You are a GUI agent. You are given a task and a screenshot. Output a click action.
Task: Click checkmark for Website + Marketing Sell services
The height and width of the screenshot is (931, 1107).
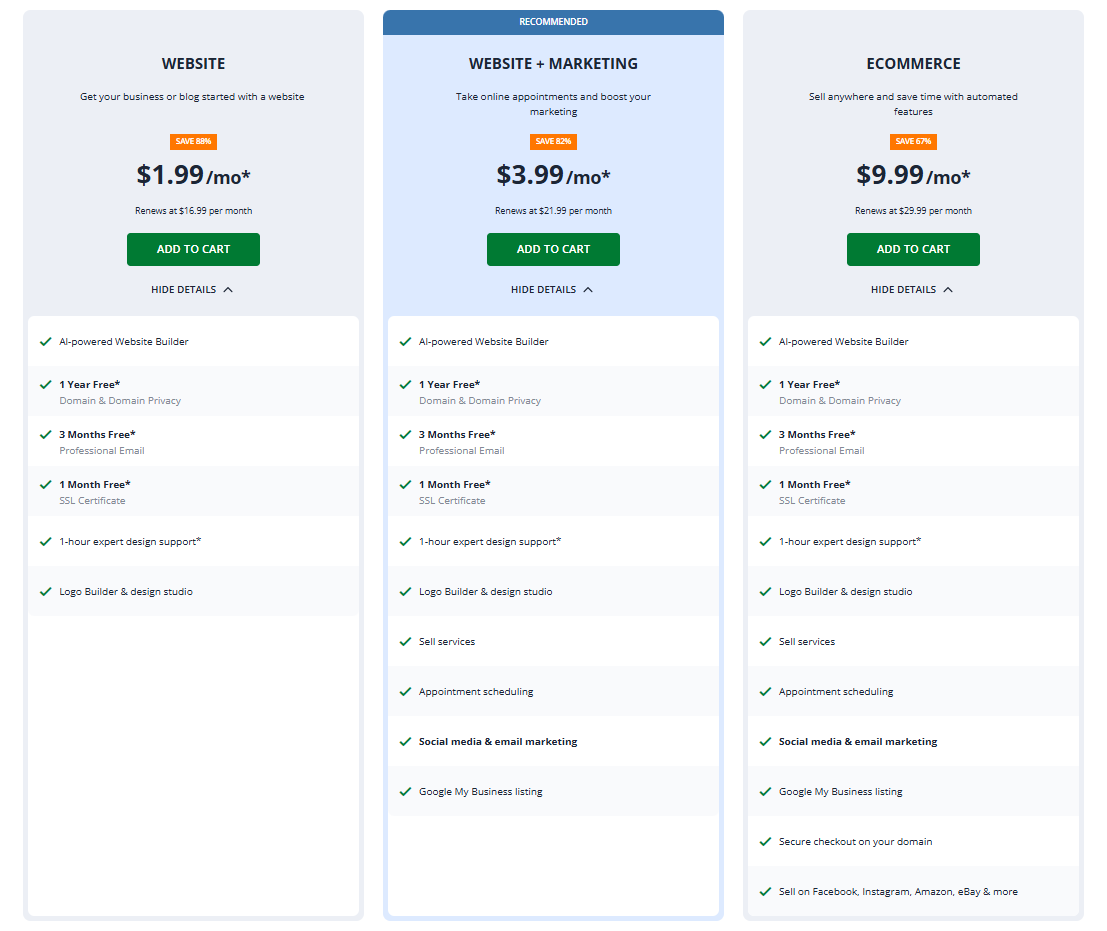(x=405, y=642)
